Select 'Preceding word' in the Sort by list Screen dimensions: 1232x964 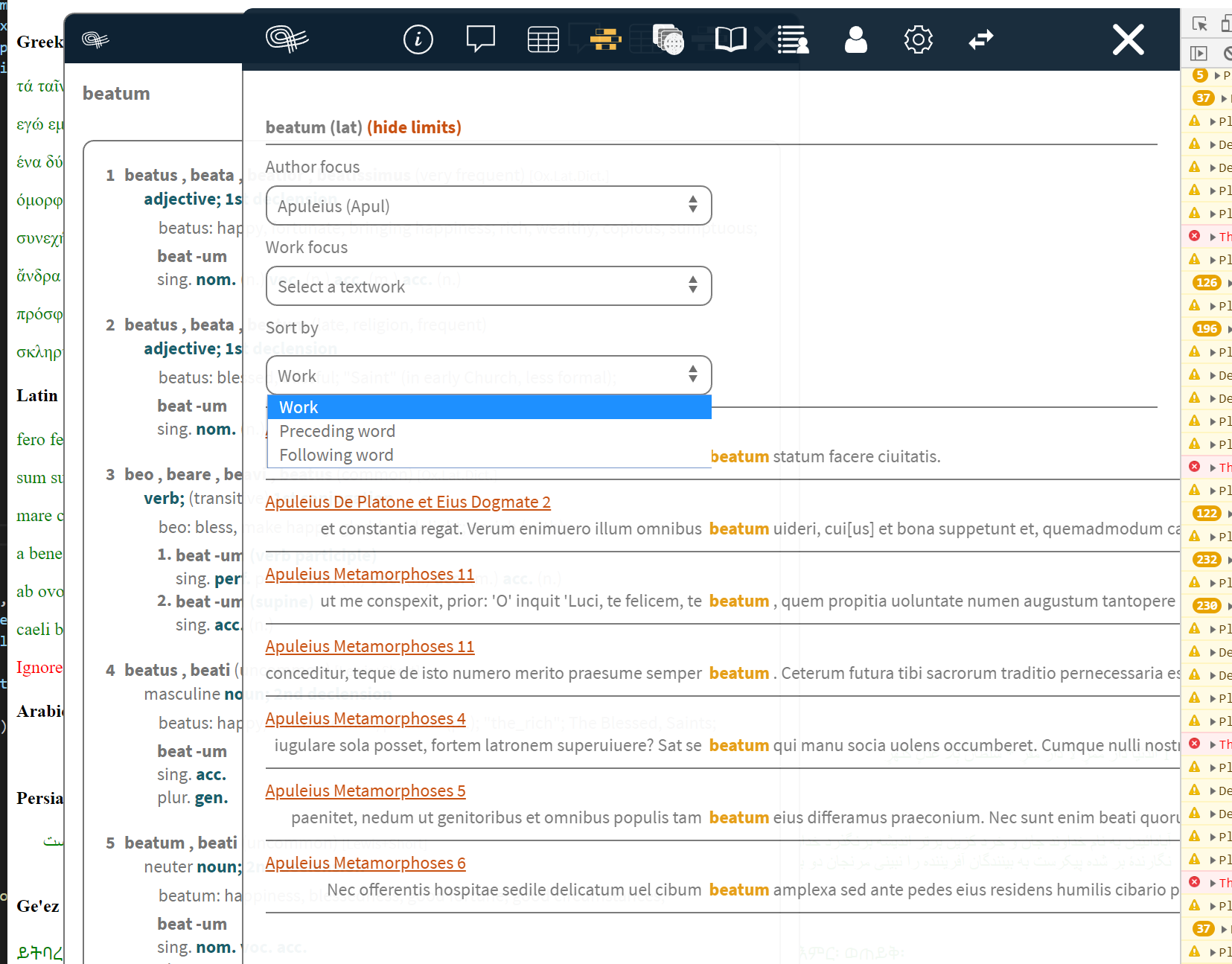coord(336,430)
